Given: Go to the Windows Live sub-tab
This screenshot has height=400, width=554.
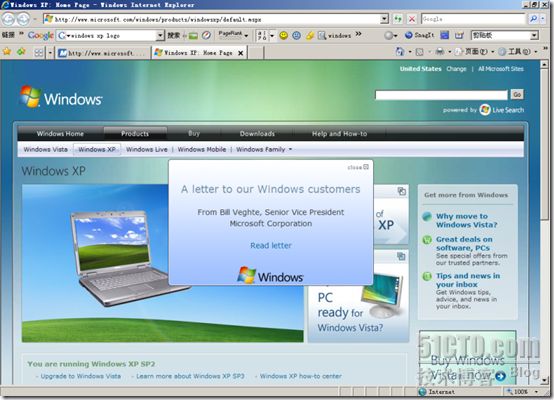Looking at the screenshot, I should click(x=147, y=149).
